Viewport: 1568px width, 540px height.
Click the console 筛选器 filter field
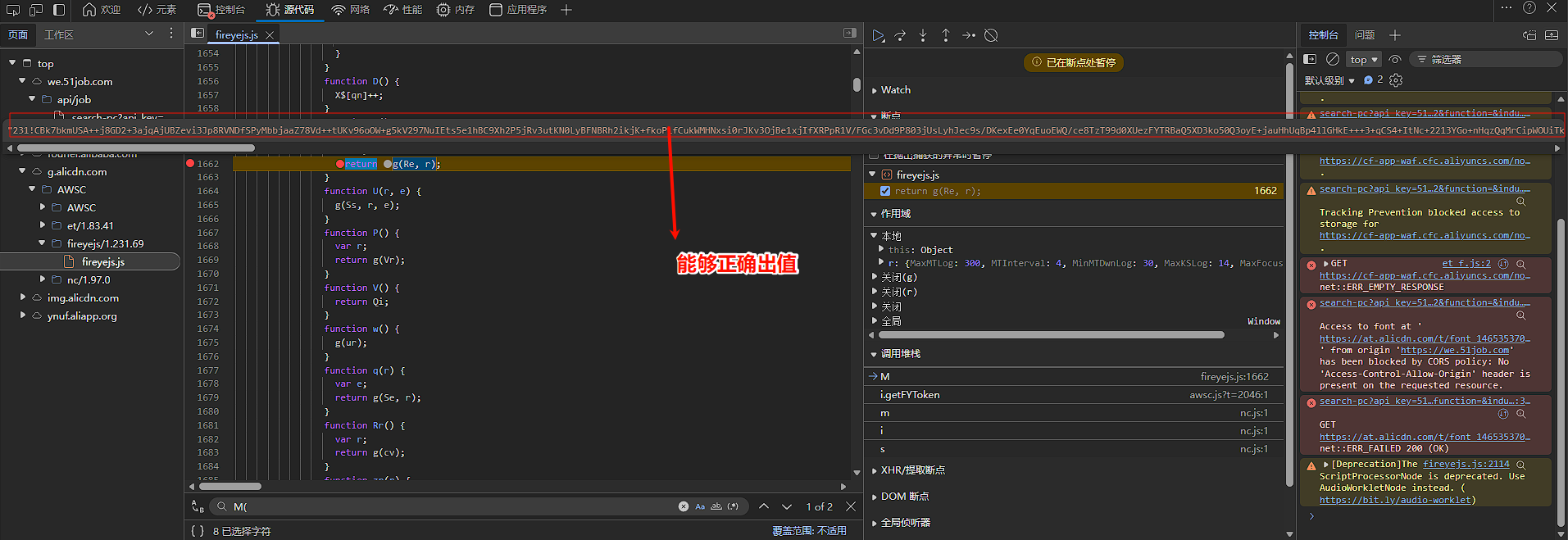tap(1484, 59)
